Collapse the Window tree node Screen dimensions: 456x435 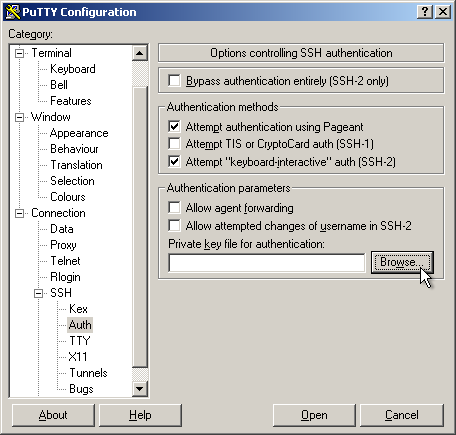(20, 117)
